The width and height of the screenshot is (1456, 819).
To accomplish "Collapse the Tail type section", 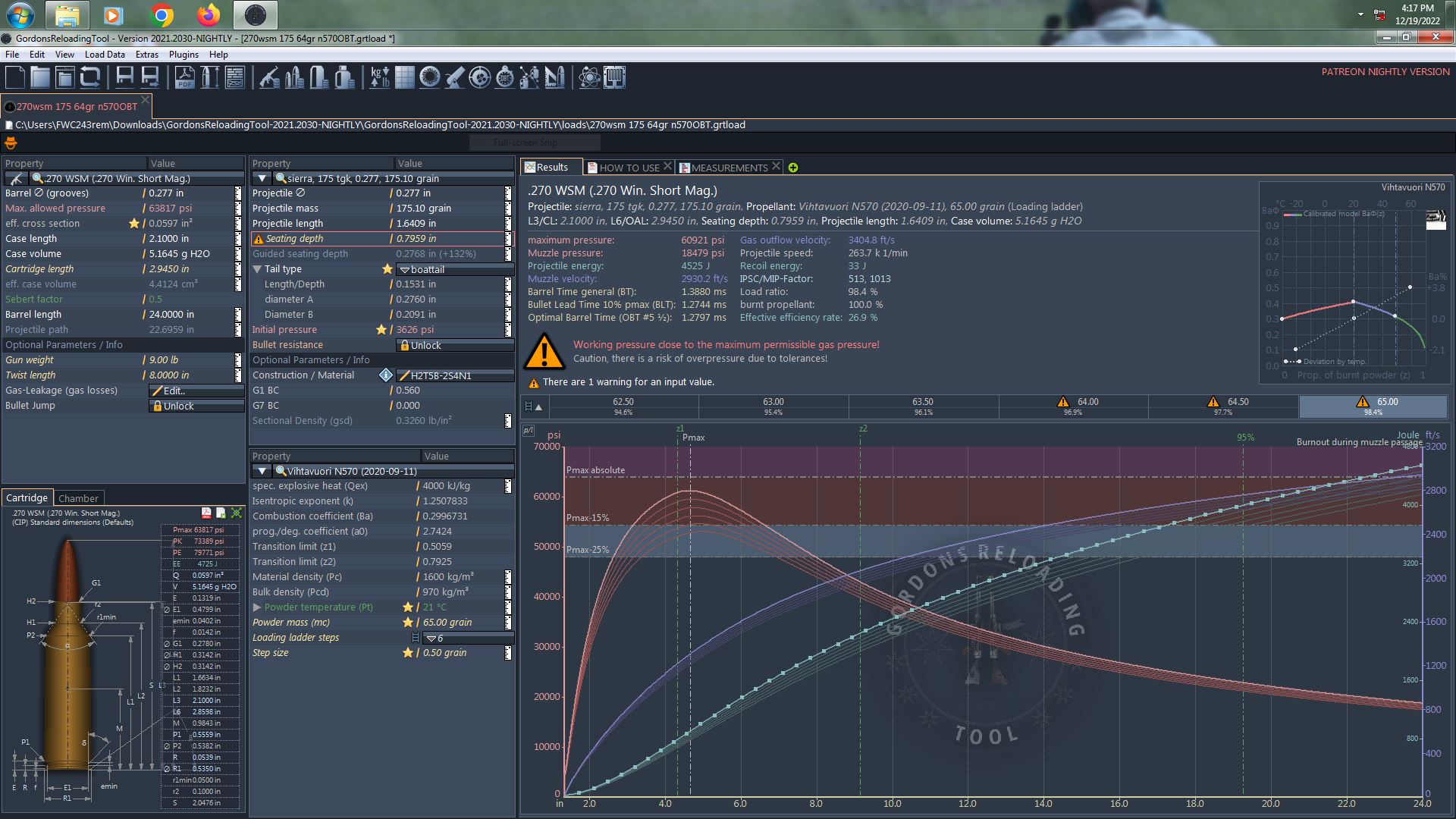I will (x=257, y=269).
